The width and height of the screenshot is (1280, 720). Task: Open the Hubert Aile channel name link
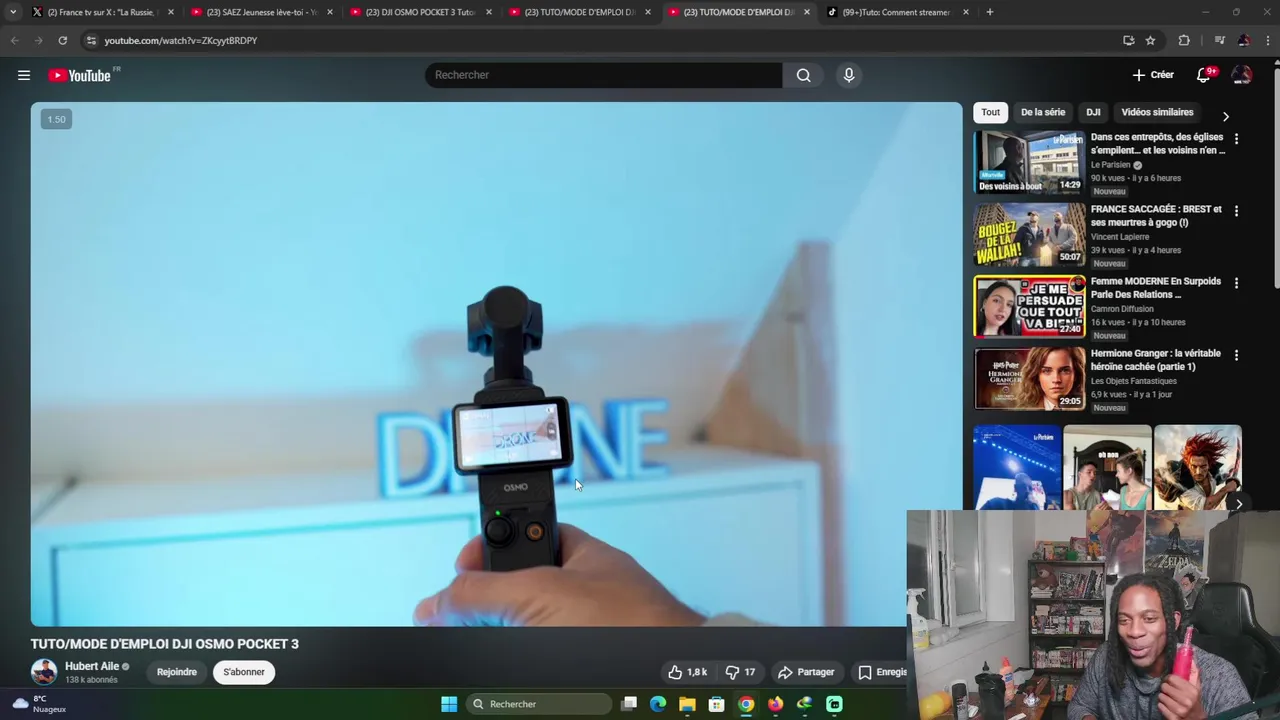pyautogui.click(x=92, y=666)
